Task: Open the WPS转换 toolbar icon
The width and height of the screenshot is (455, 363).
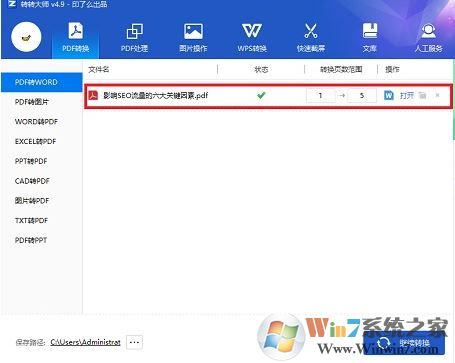Action: (252, 37)
